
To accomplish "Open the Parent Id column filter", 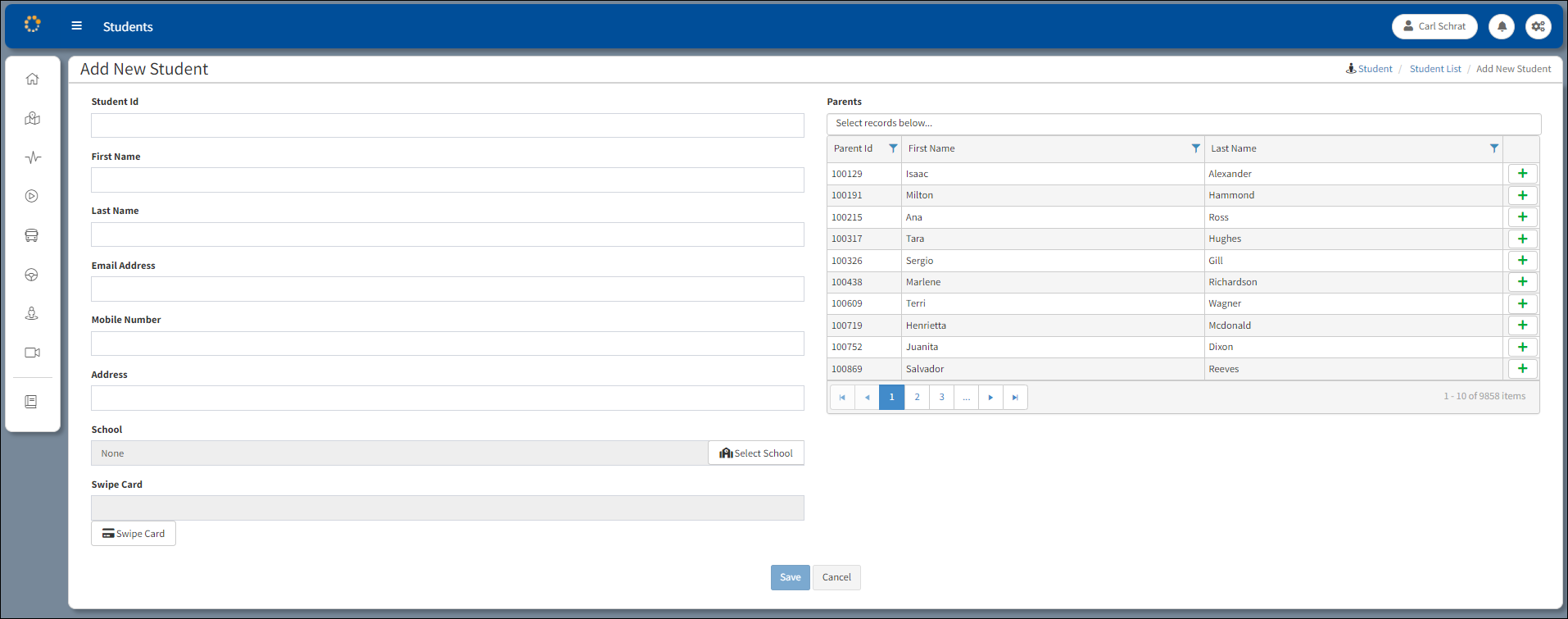I will pos(893,148).
